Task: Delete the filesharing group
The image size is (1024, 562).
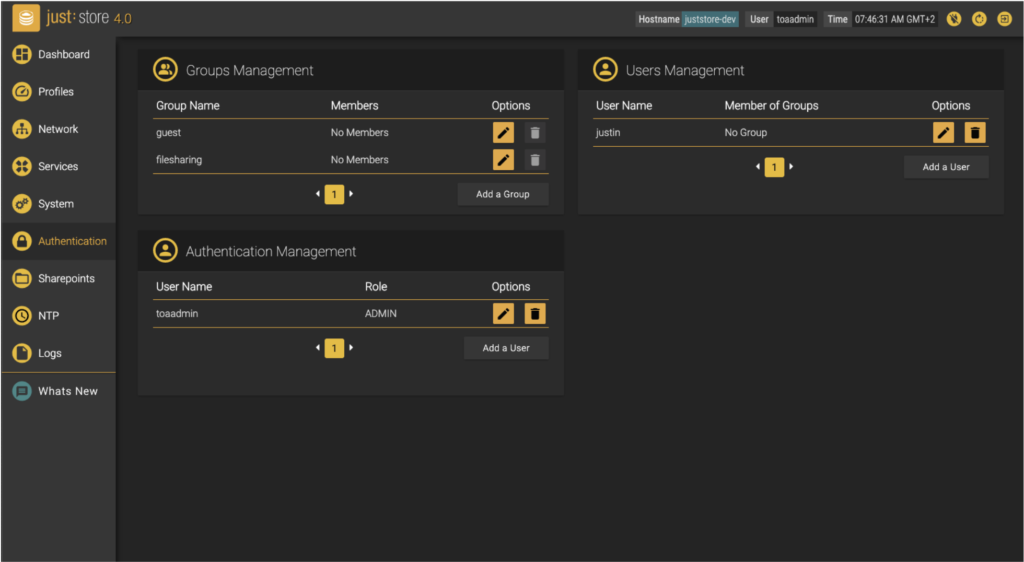Action: (x=535, y=159)
